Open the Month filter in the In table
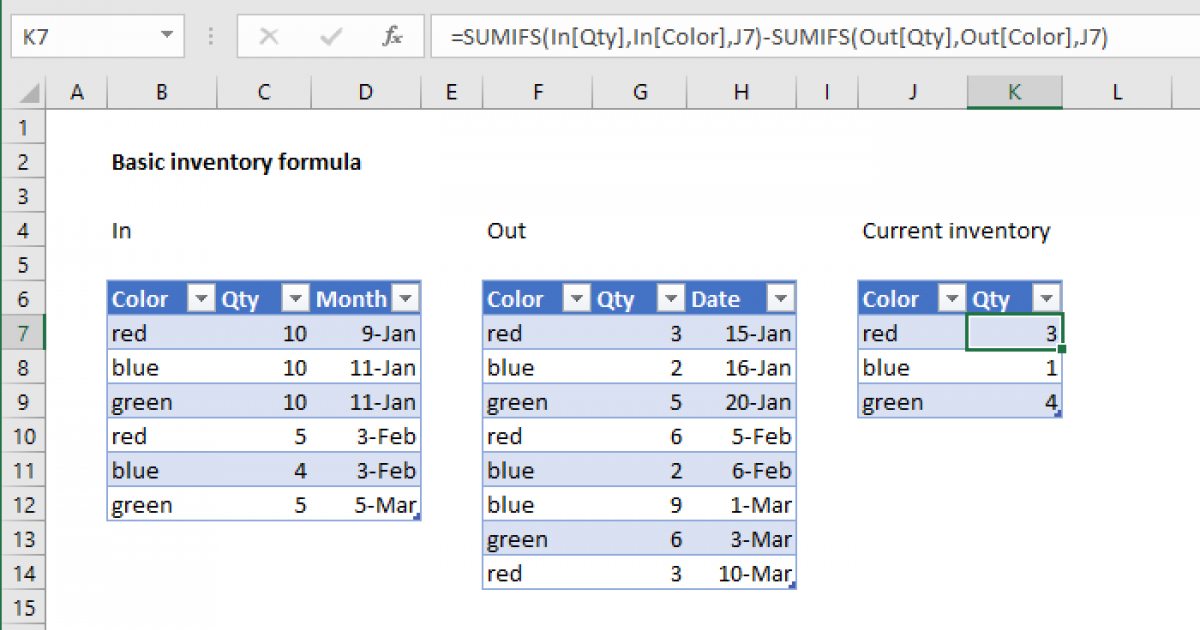This screenshot has height=630, width=1200. [x=405, y=298]
